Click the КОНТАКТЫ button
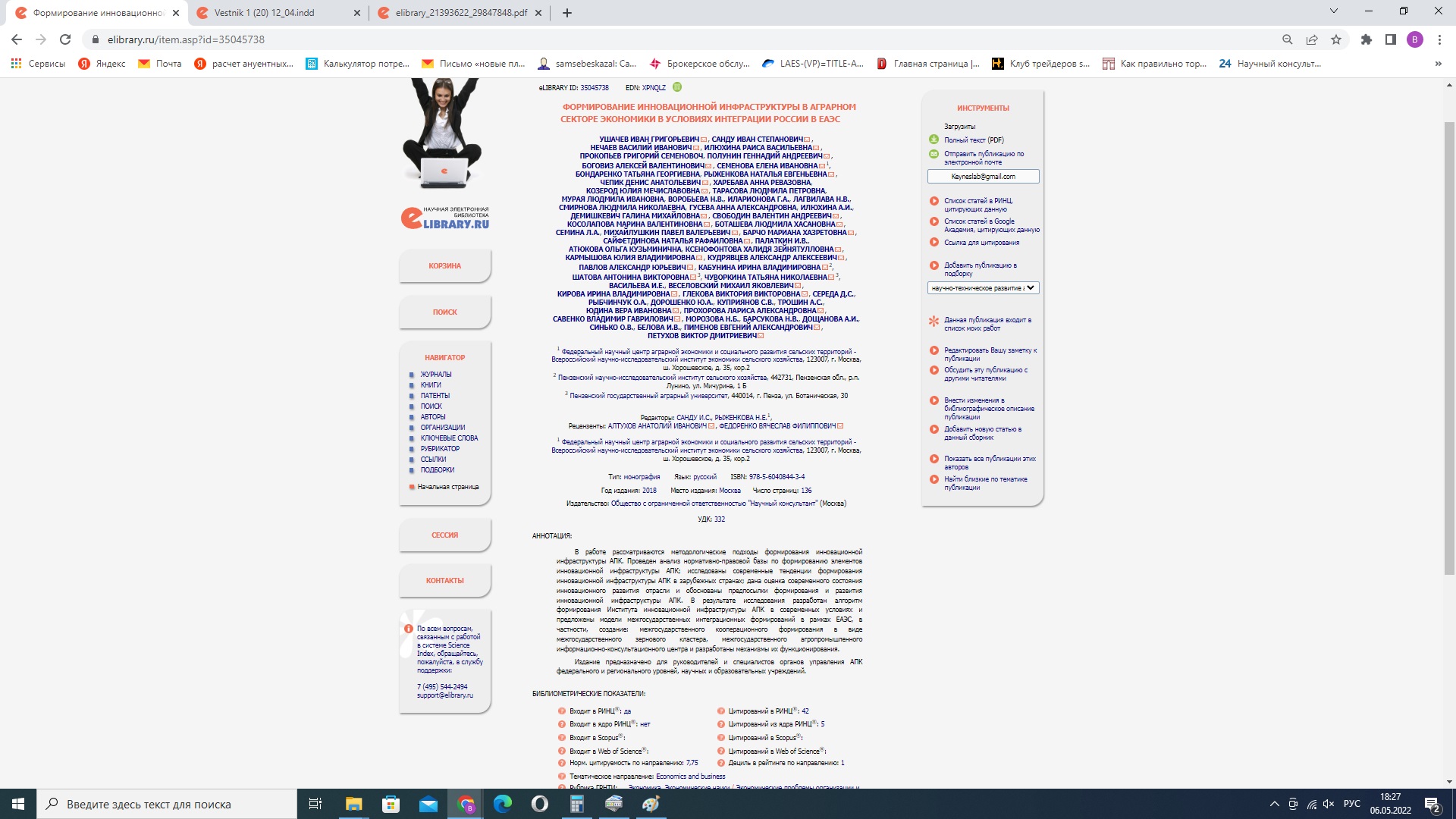 point(445,581)
